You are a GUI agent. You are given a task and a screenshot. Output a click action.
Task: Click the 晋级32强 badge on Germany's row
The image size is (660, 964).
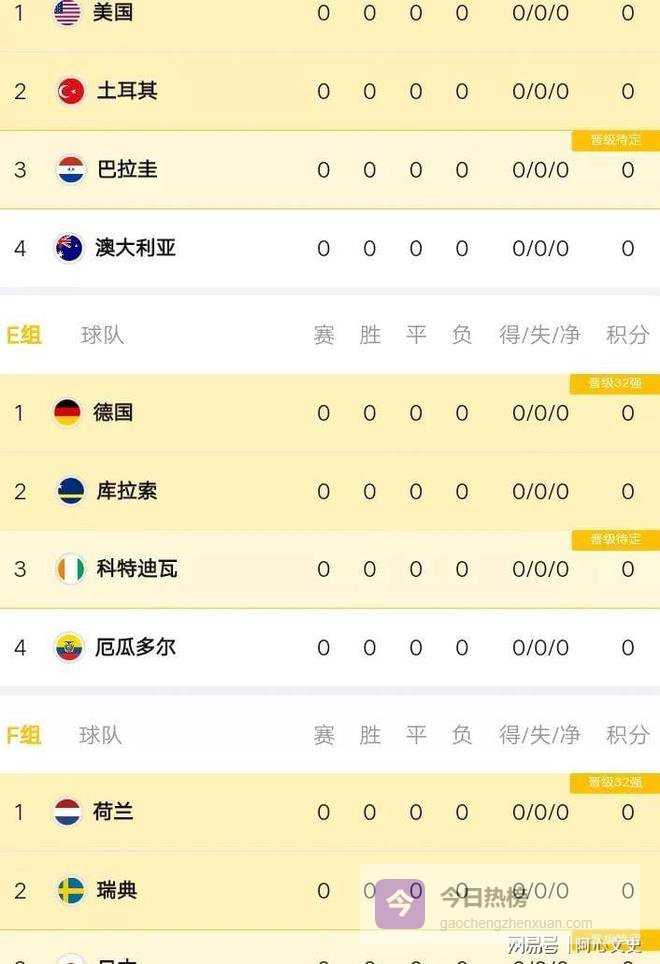[x=615, y=383]
